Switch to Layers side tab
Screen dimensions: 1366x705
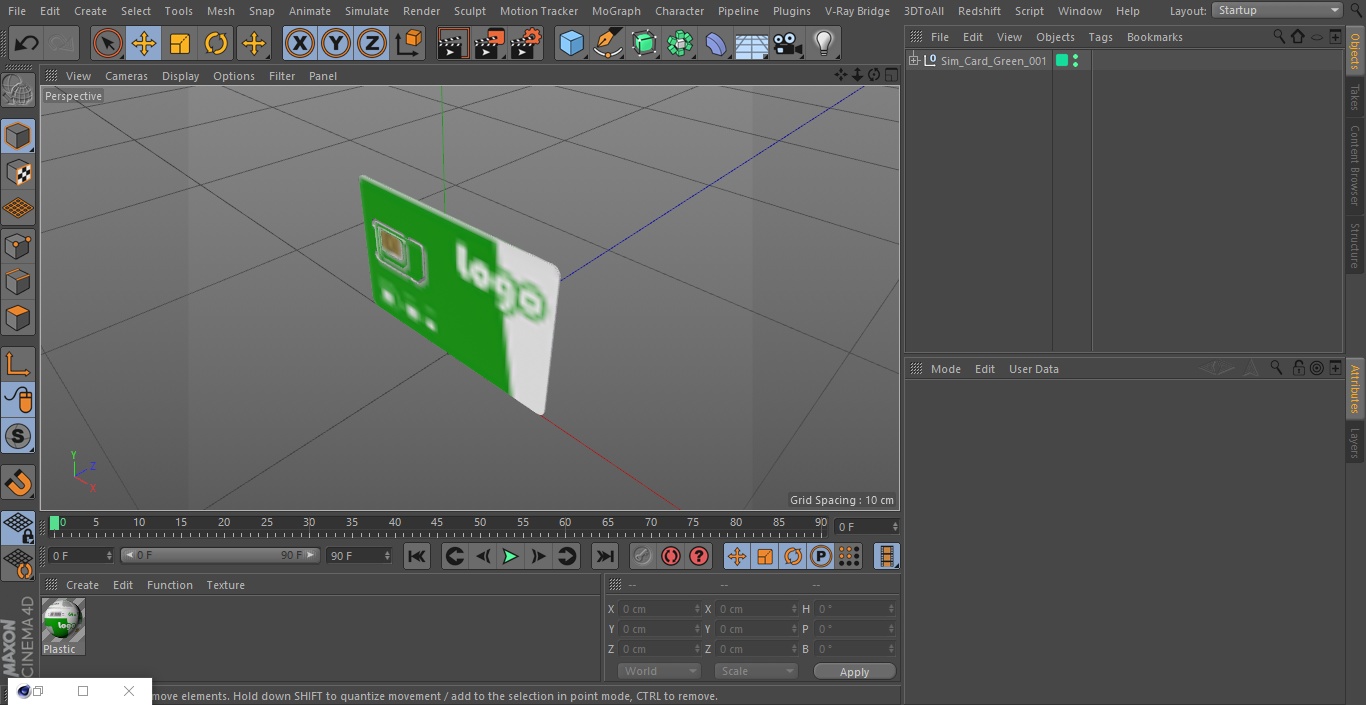[x=1355, y=442]
